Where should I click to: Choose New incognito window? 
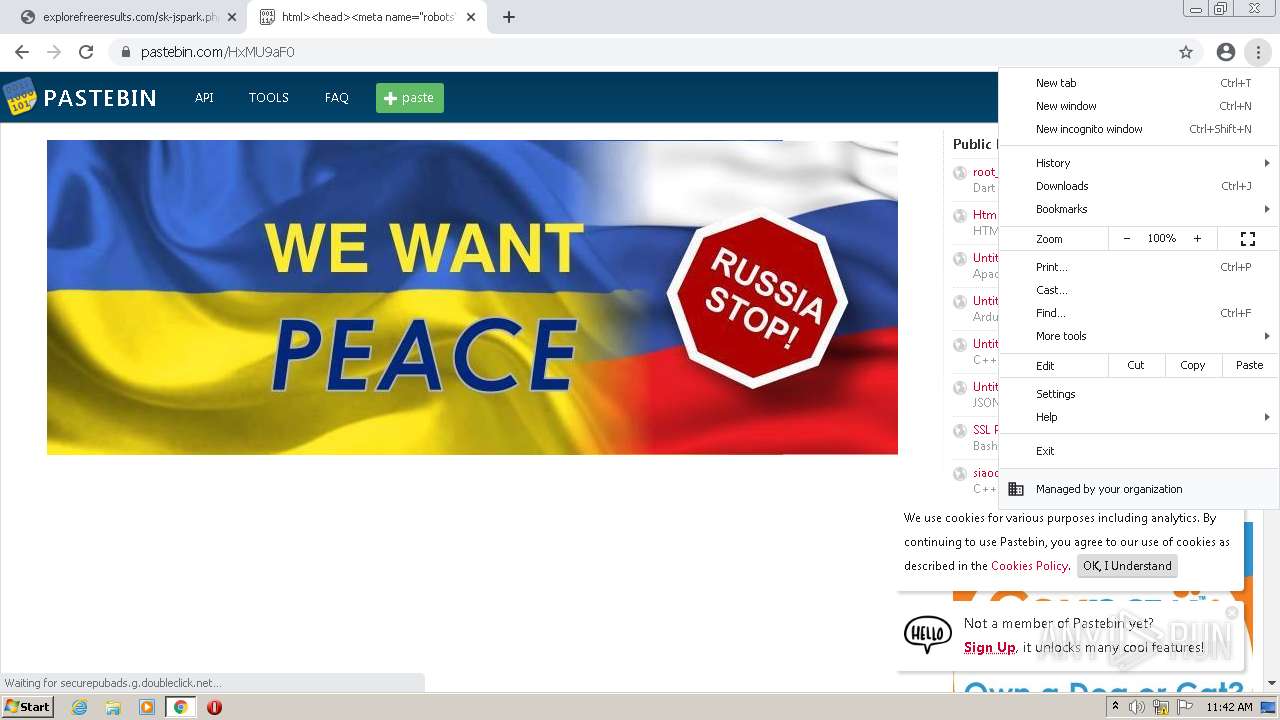tap(1139, 129)
